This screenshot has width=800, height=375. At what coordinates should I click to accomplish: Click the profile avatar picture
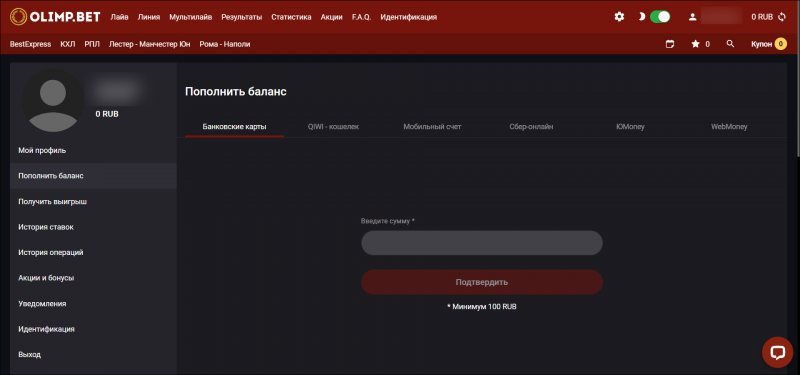[x=53, y=101]
